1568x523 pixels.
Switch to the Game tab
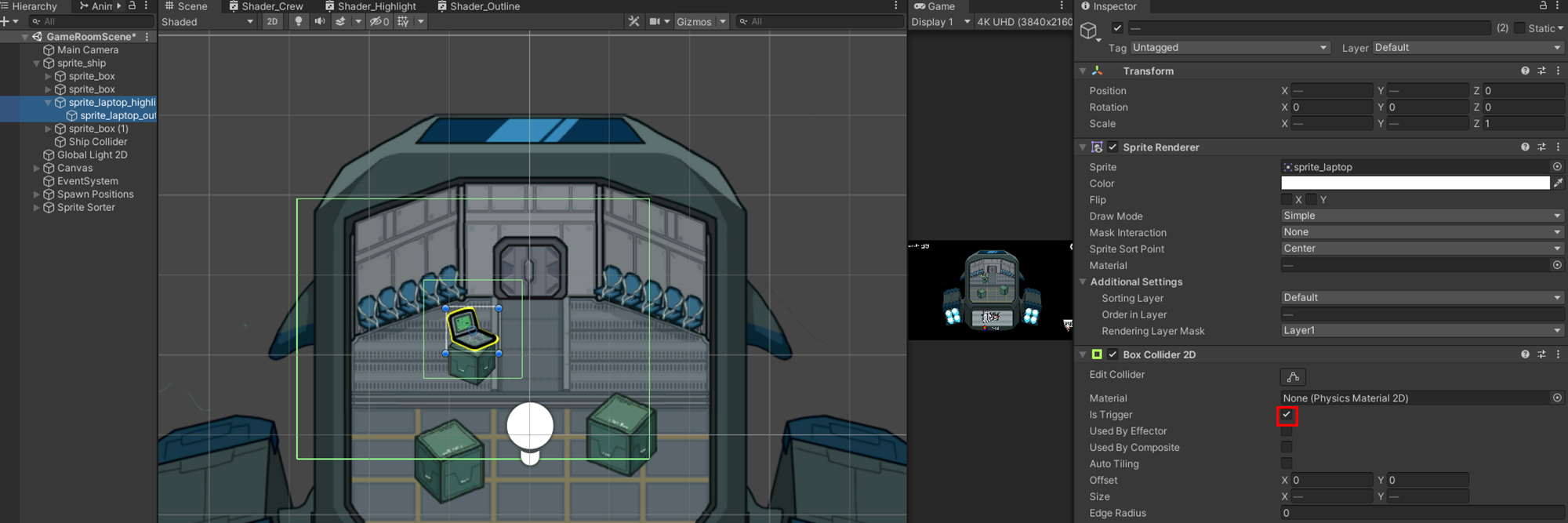tap(935, 6)
